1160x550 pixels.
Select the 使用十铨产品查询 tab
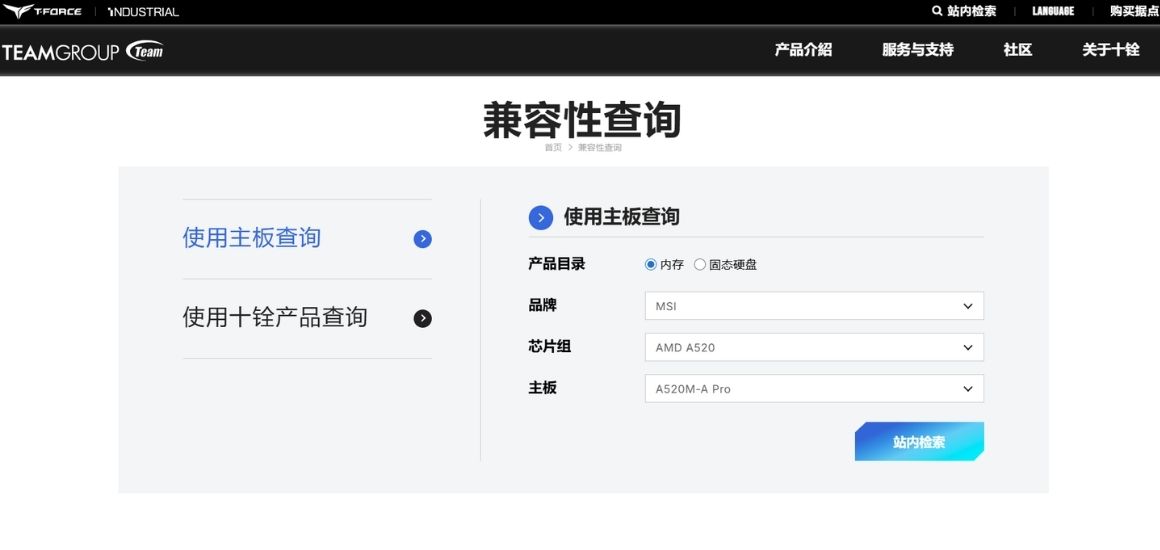point(274,318)
